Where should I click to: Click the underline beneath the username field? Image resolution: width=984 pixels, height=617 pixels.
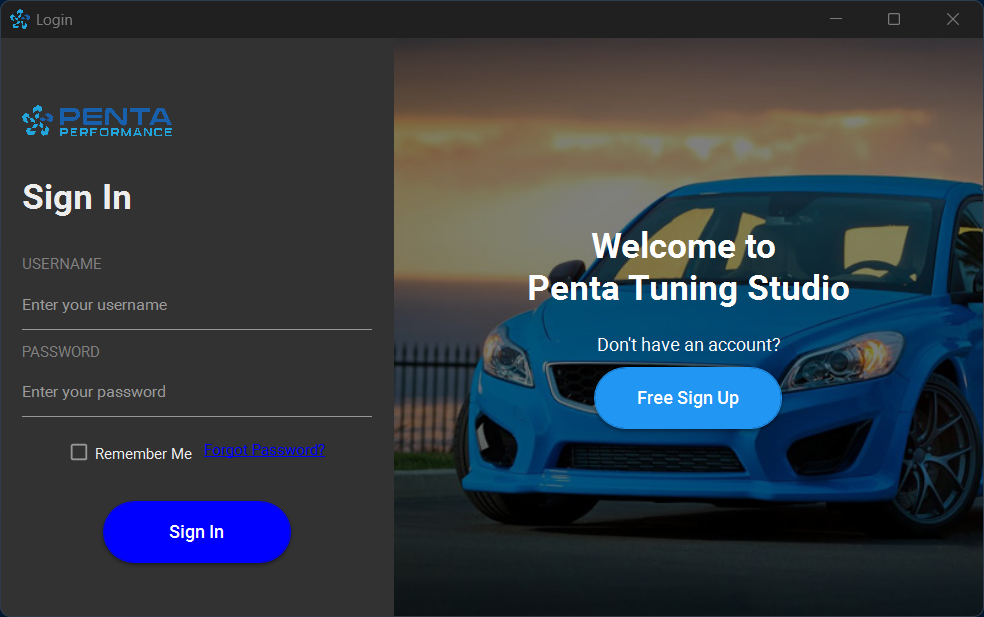[x=197, y=328]
